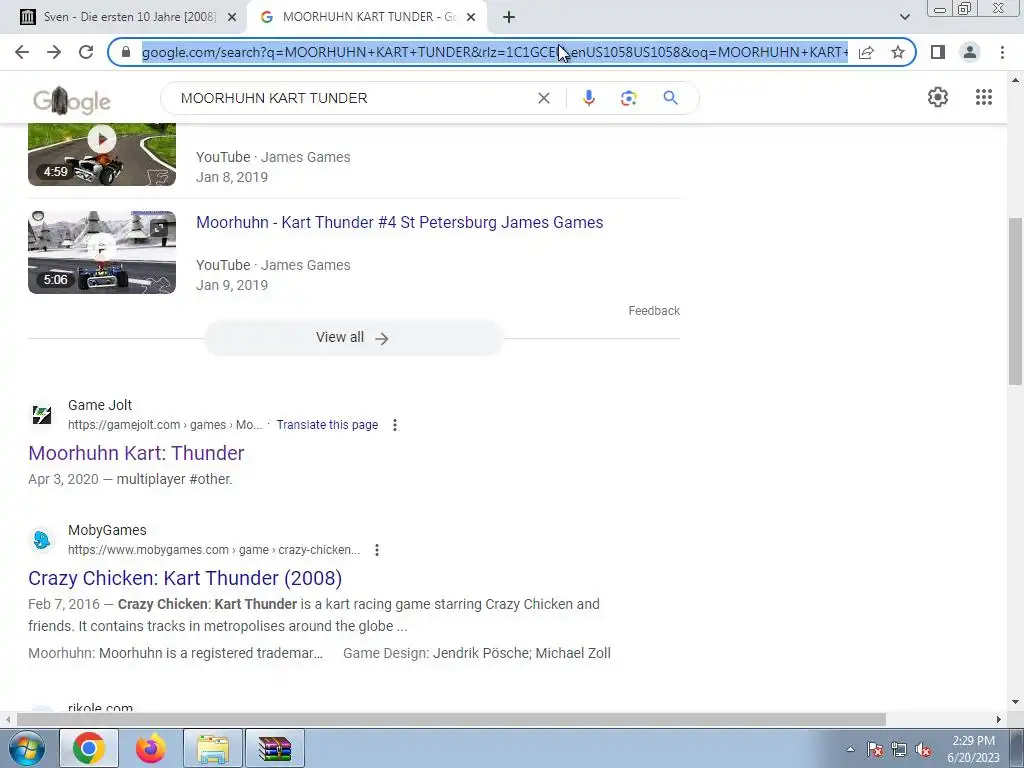Viewport: 1024px width, 768px height.
Task: Clear the Google search box
Action: click(x=543, y=98)
